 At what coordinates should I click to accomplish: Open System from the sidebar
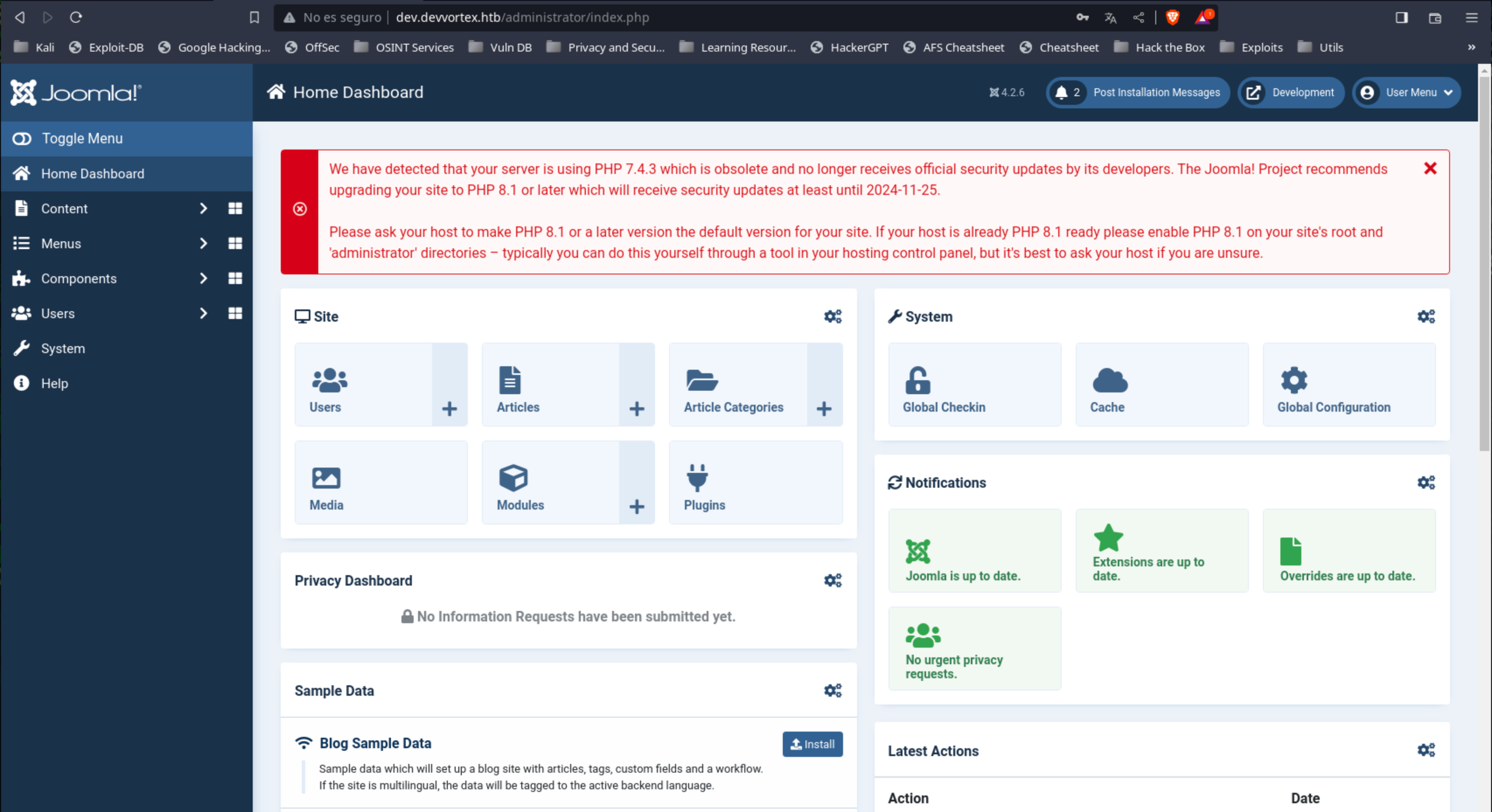126,348
